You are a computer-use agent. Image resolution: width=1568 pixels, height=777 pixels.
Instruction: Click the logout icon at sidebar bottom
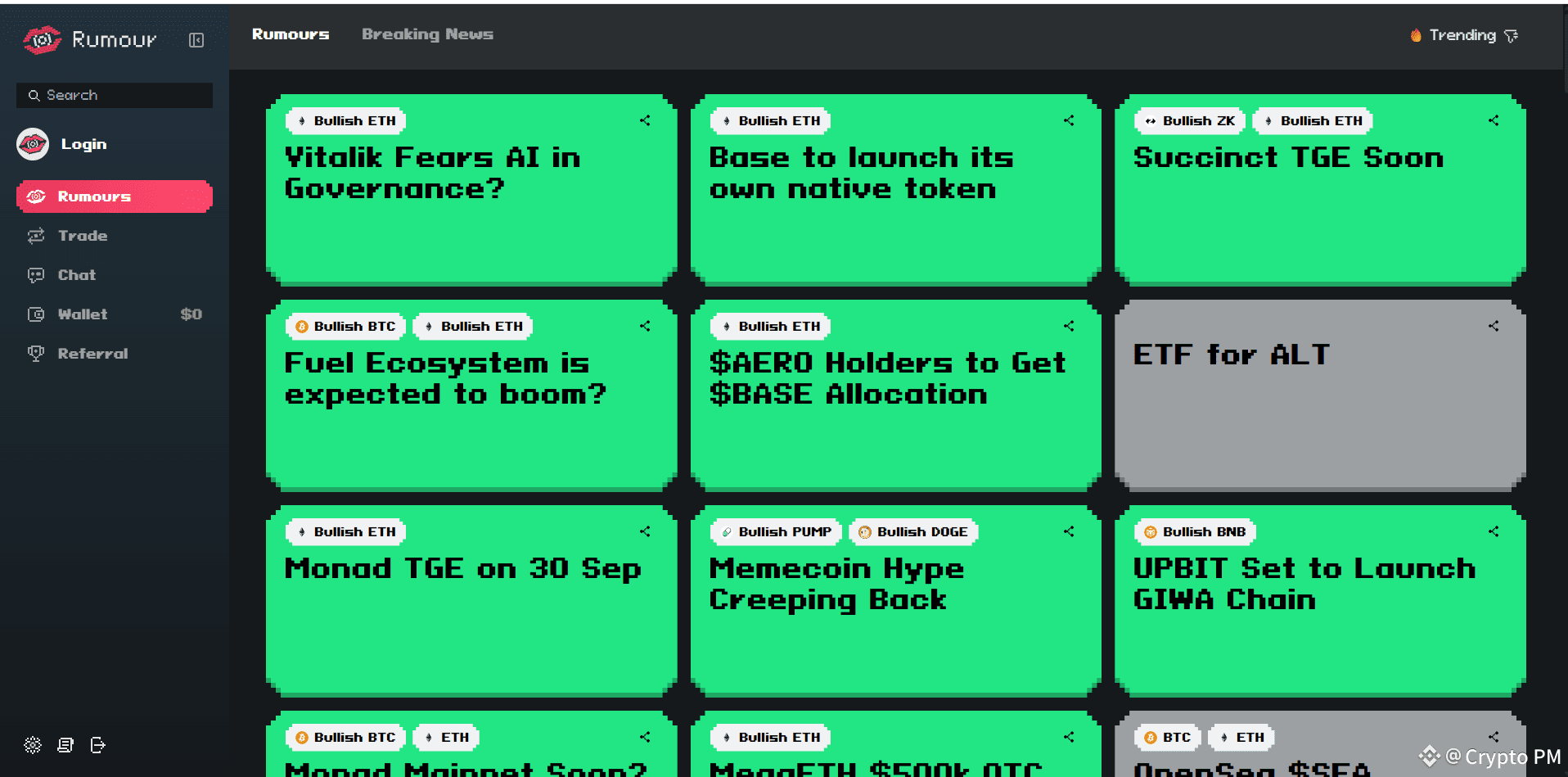(x=98, y=745)
